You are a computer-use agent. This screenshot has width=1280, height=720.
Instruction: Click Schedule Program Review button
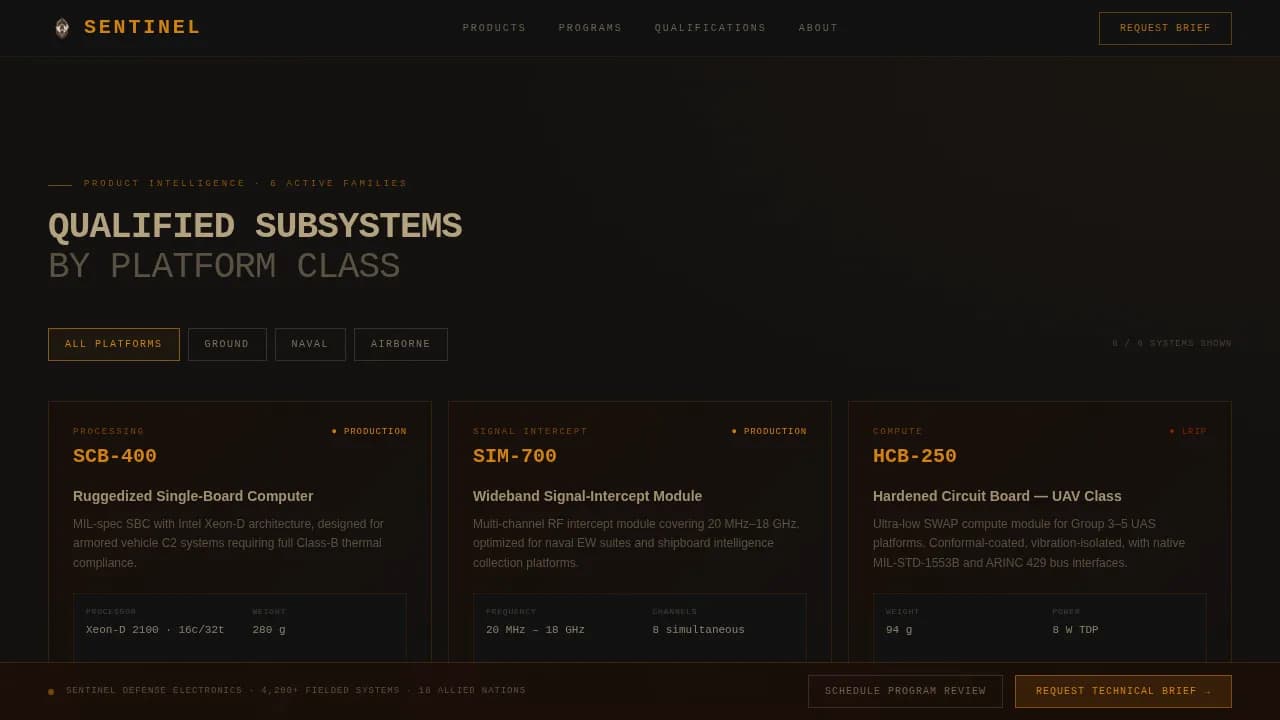click(x=905, y=691)
